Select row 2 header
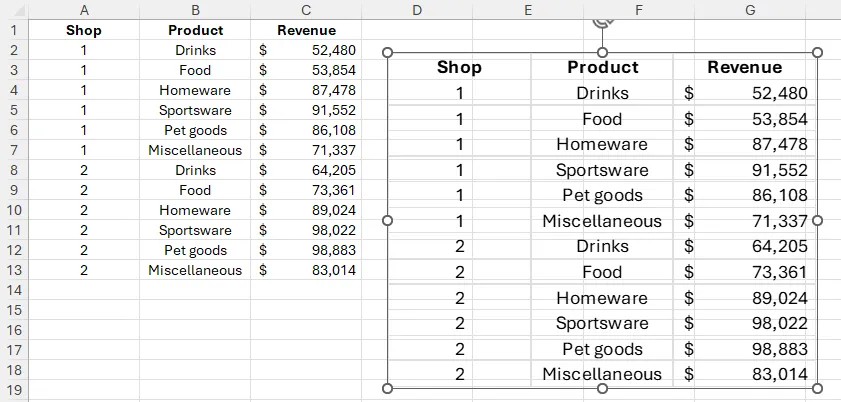841x402 pixels. point(14,50)
